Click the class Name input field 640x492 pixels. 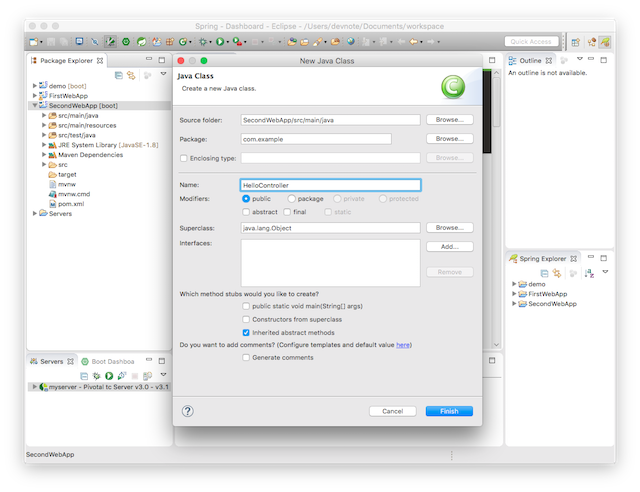point(331,185)
